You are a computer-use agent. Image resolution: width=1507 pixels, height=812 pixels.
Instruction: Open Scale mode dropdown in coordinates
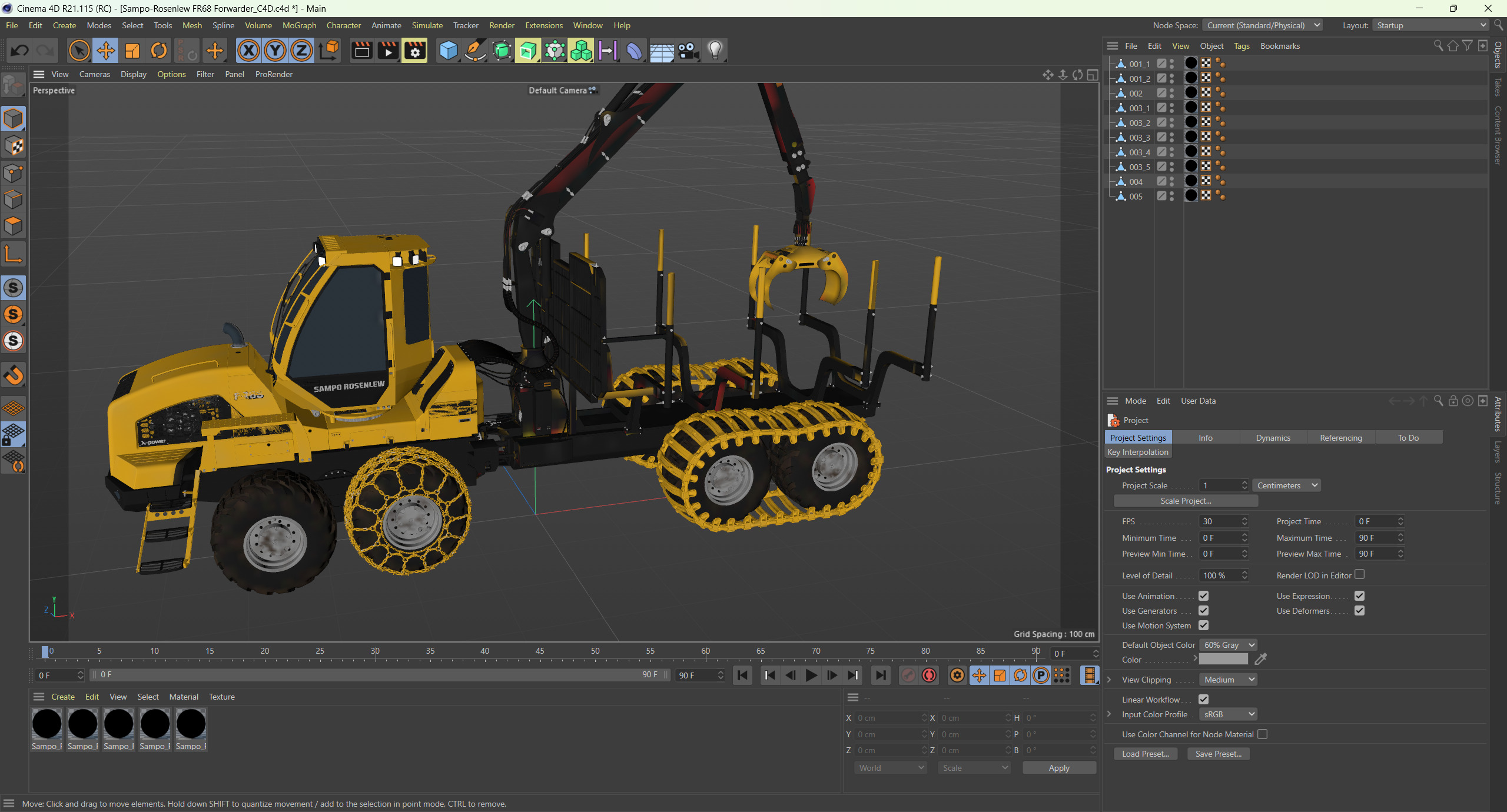pos(975,768)
